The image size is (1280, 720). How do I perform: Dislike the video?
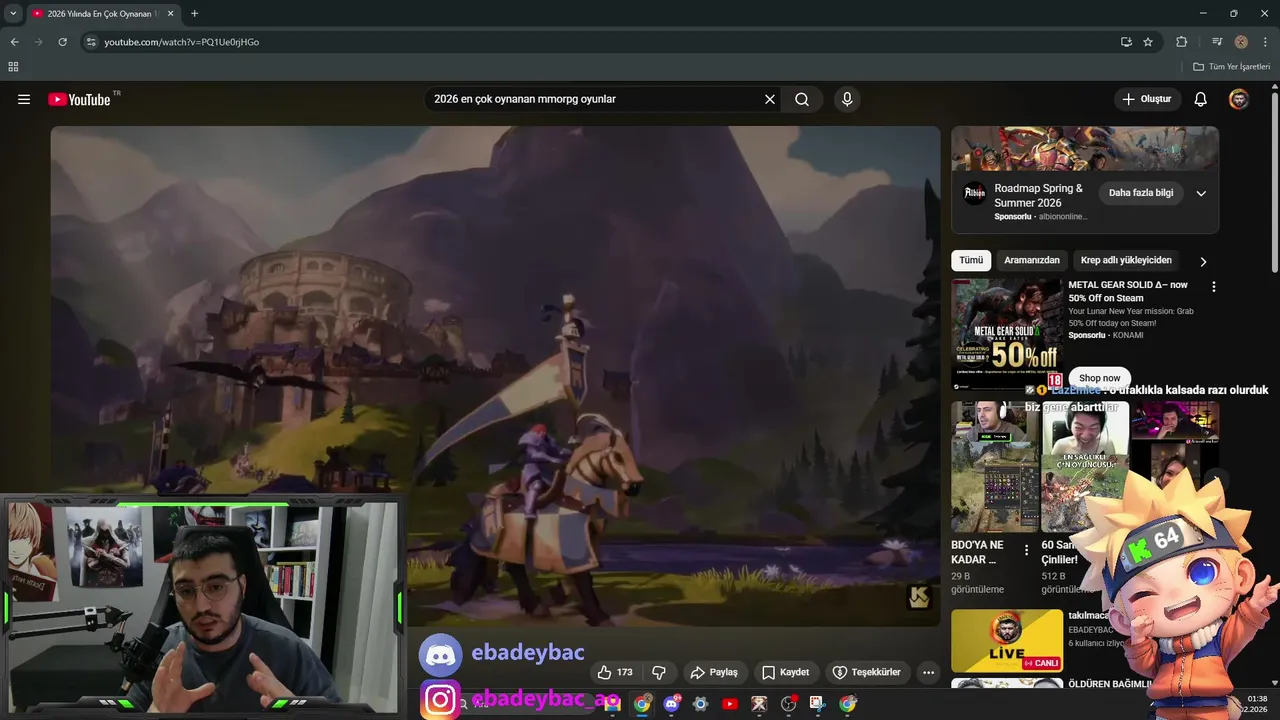[x=659, y=672]
